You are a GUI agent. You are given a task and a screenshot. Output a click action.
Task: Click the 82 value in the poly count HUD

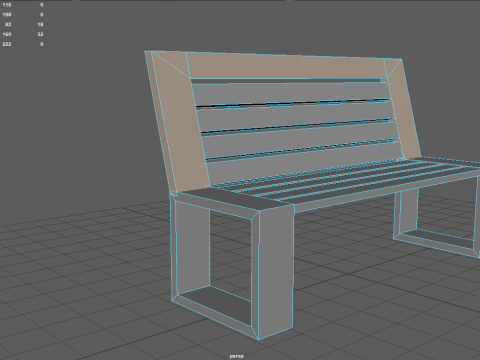[8, 24]
